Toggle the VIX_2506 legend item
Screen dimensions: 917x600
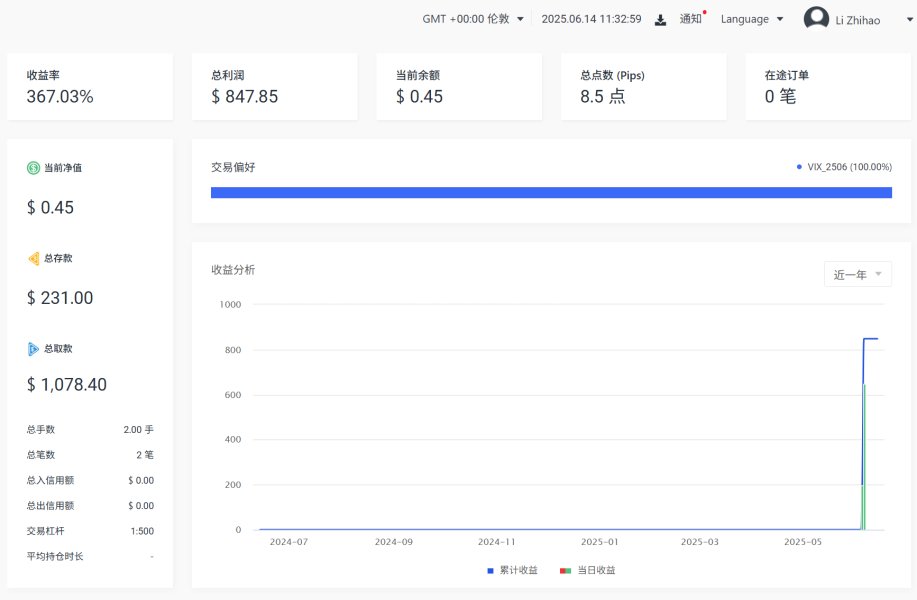point(844,167)
